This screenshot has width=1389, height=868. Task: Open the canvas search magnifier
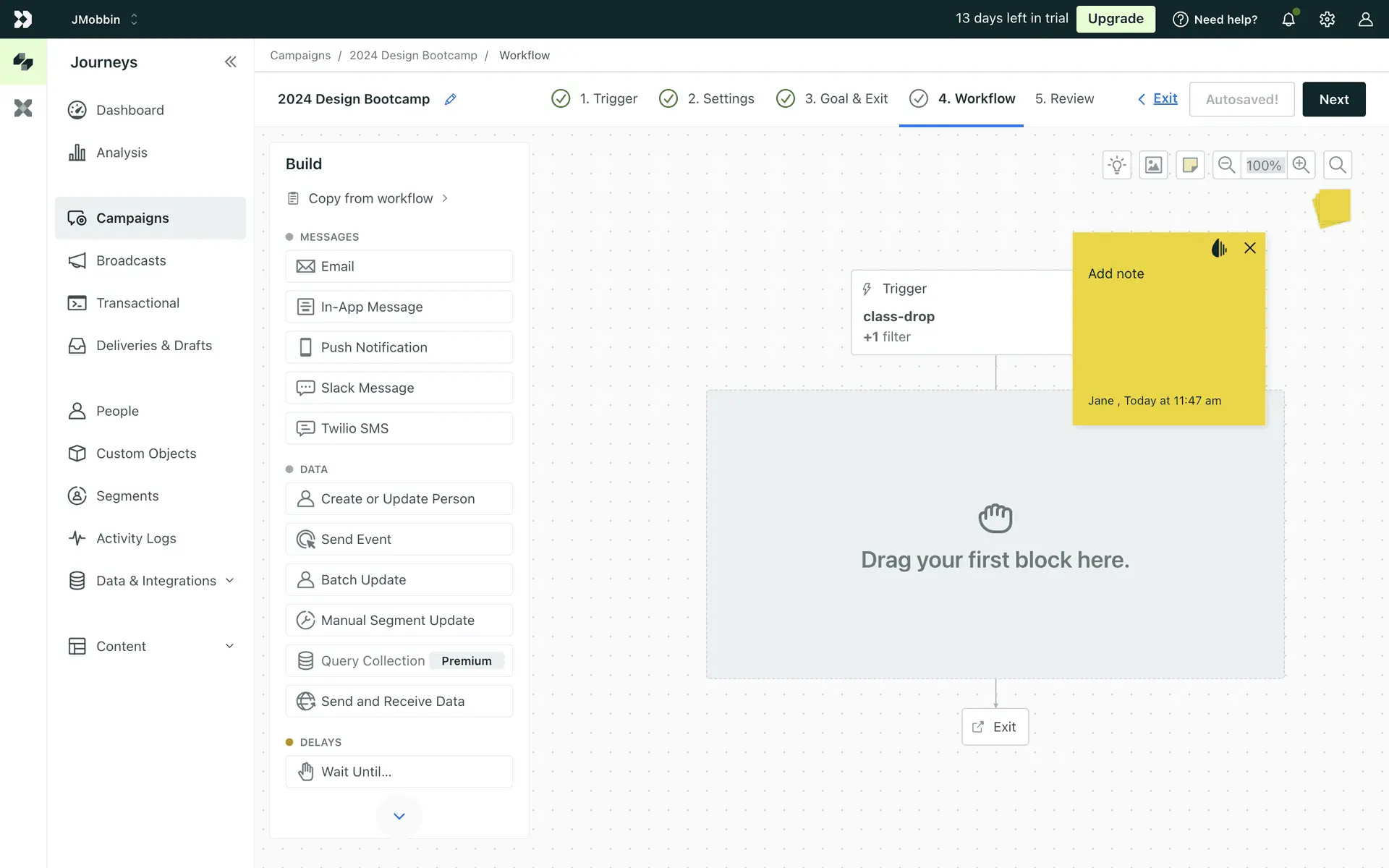(1338, 165)
